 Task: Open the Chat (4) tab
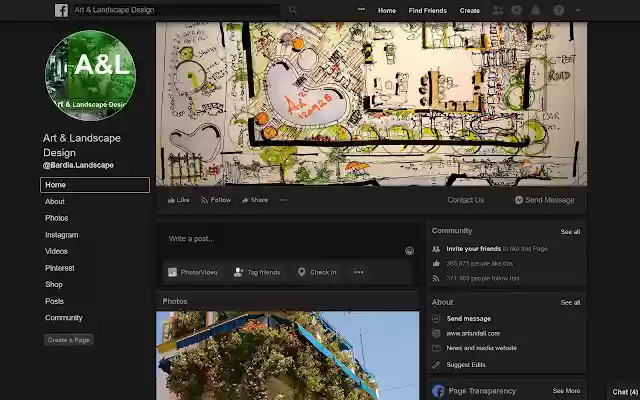pyautogui.click(x=624, y=392)
